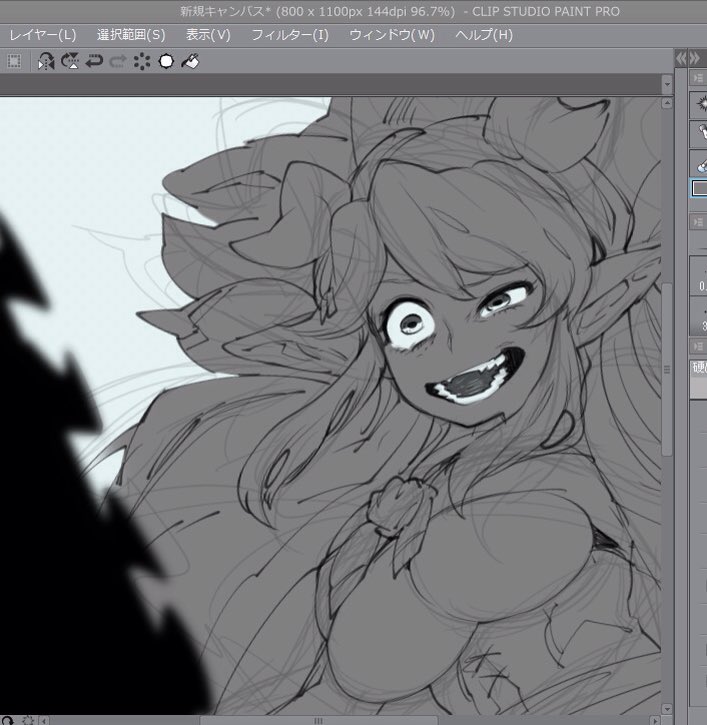Click the vertical scrollbar up arrow

pos(667,103)
